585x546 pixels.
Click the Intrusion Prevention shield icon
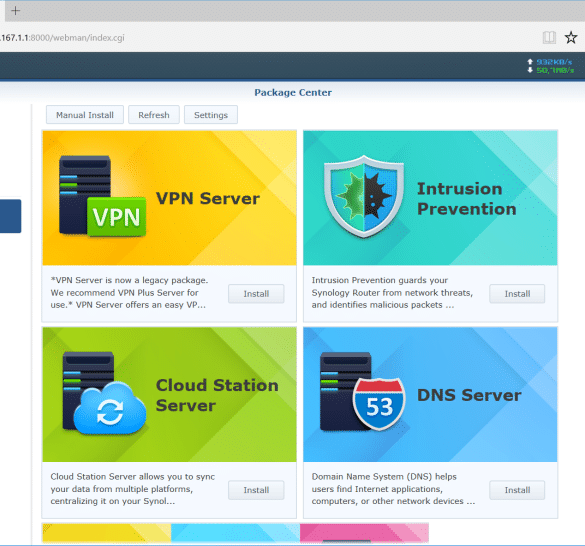click(364, 197)
